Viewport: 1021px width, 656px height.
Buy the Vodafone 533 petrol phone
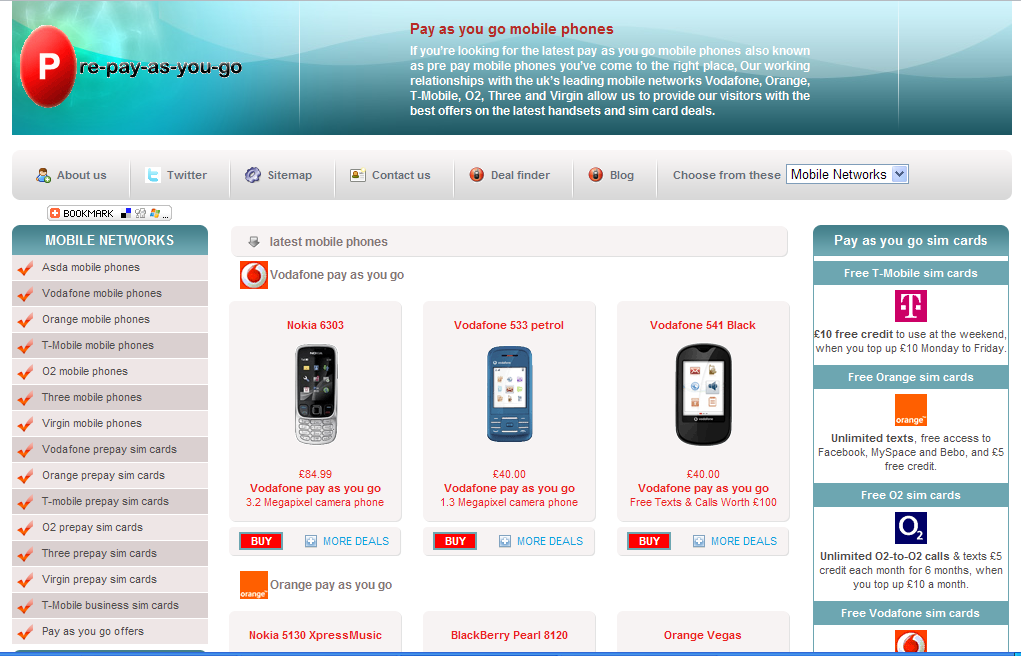(x=455, y=541)
